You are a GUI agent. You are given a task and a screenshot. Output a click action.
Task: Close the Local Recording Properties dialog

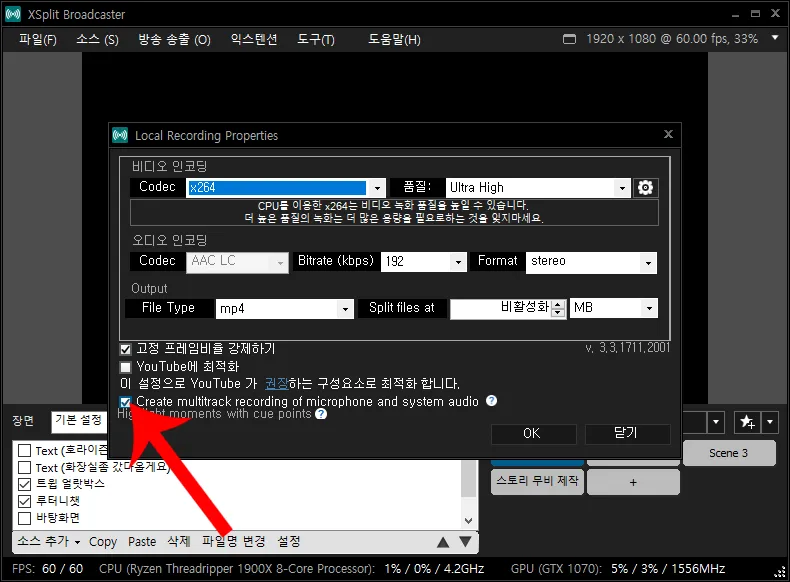668,134
